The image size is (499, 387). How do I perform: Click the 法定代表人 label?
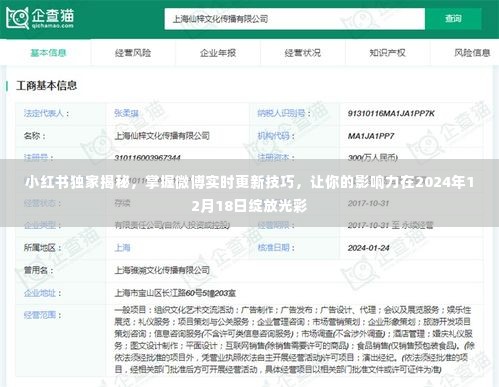tap(46, 114)
